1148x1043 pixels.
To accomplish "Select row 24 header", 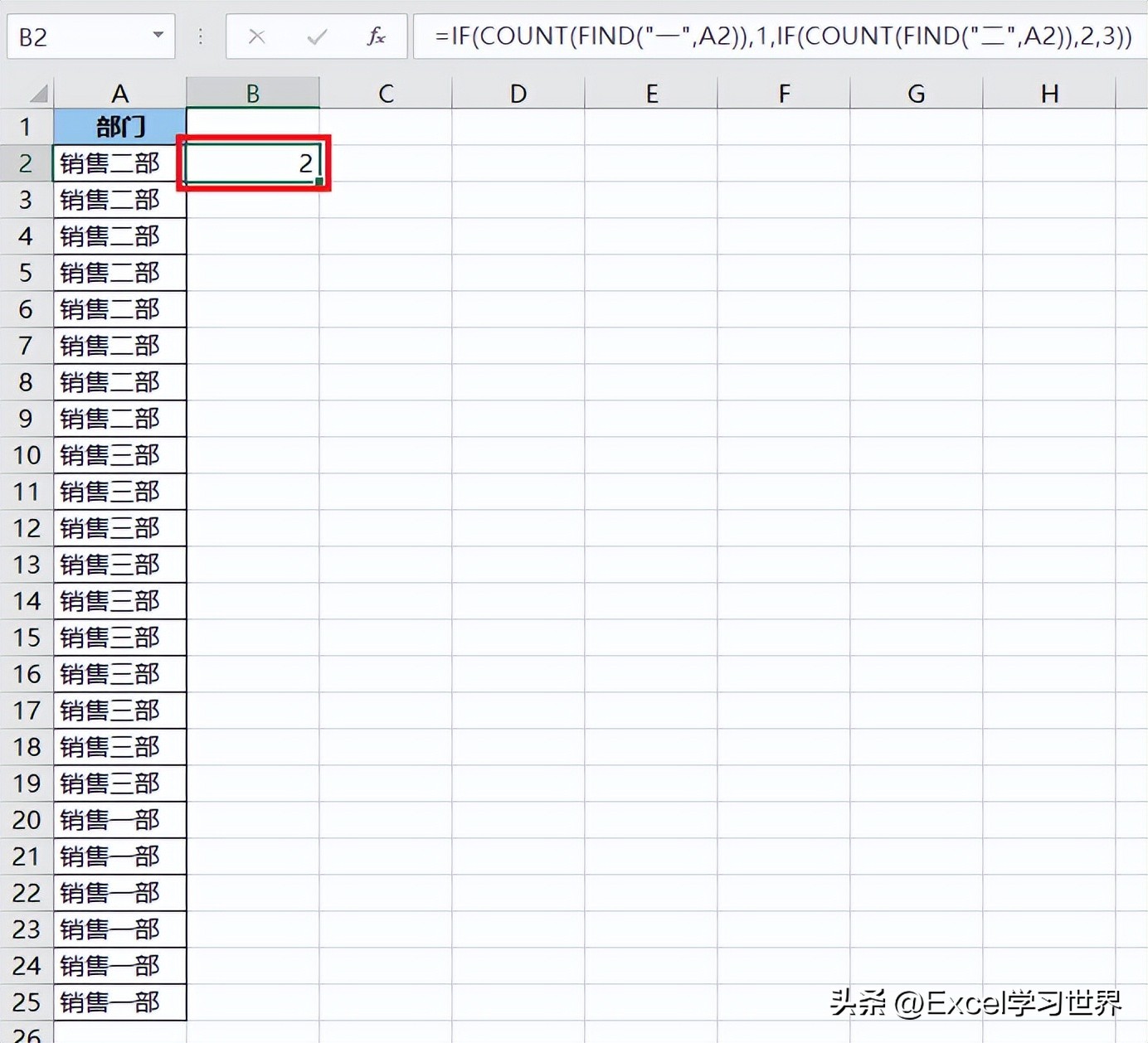I will pyautogui.click(x=27, y=966).
